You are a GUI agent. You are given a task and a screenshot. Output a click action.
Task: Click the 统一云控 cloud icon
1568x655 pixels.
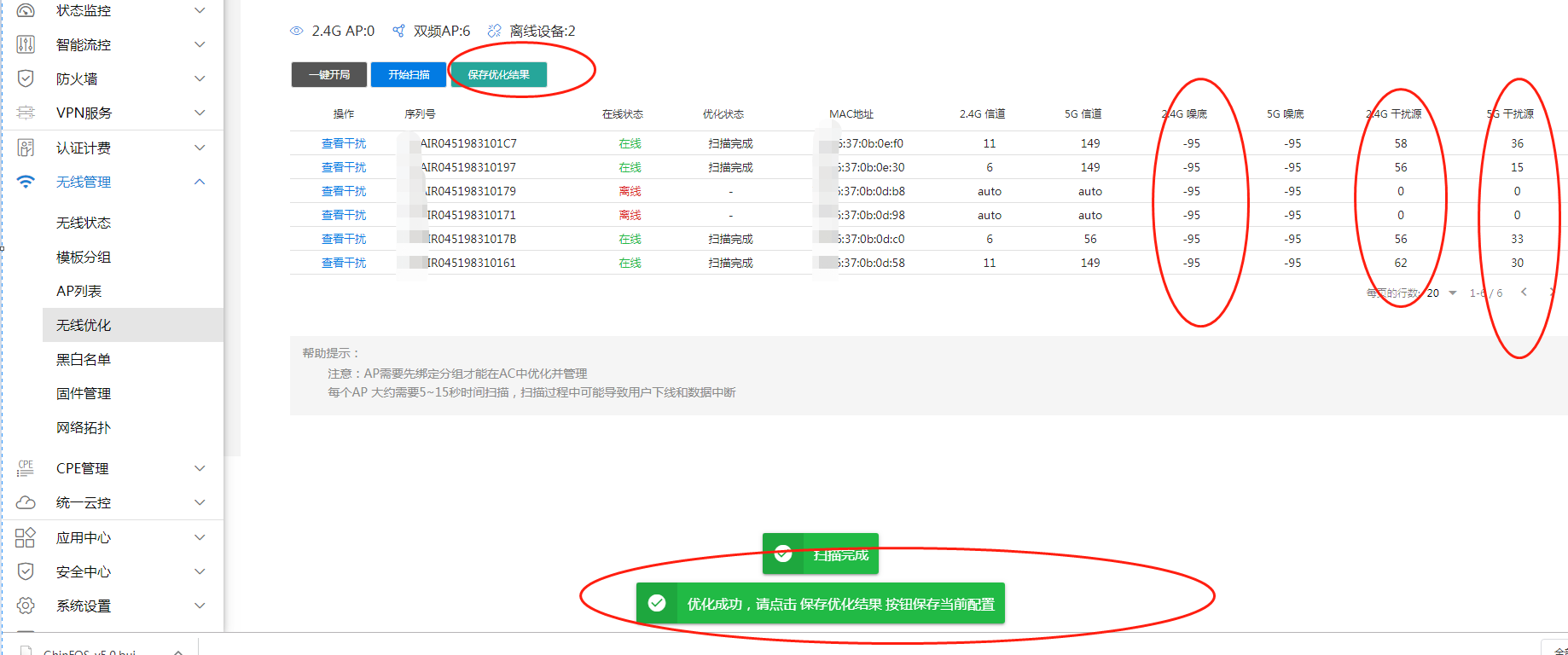pos(26,502)
